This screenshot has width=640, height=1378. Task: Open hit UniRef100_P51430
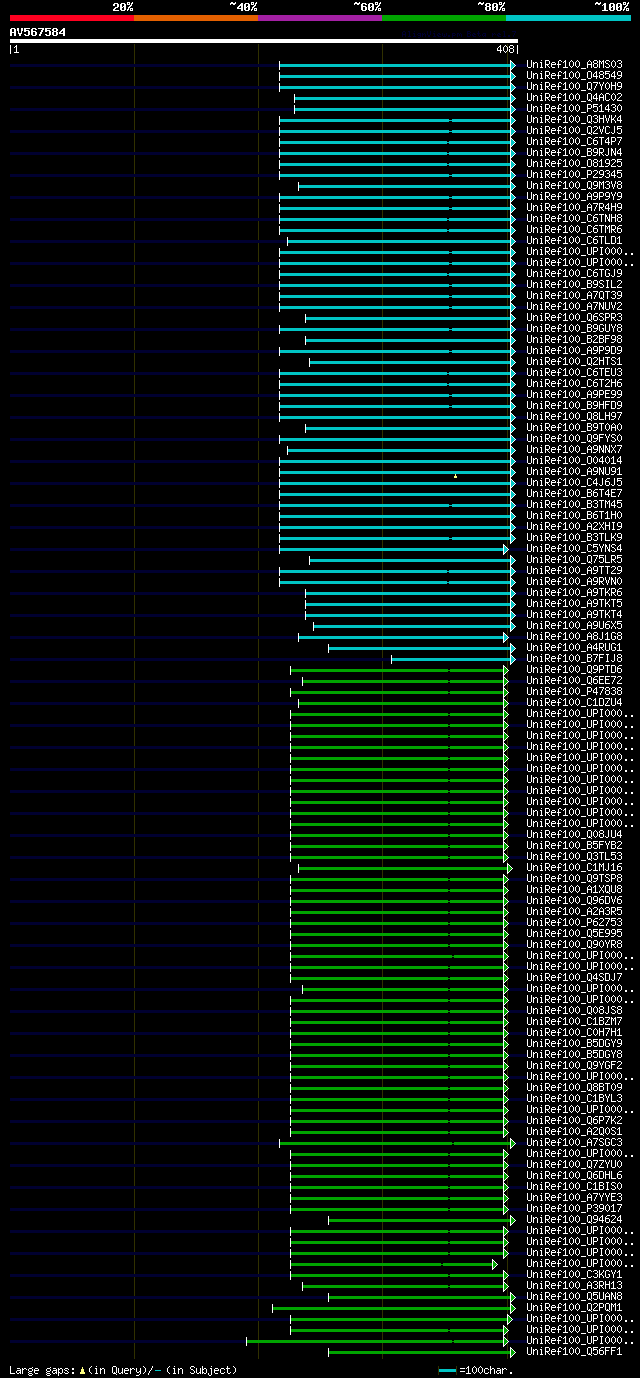pyautogui.click(x=574, y=108)
